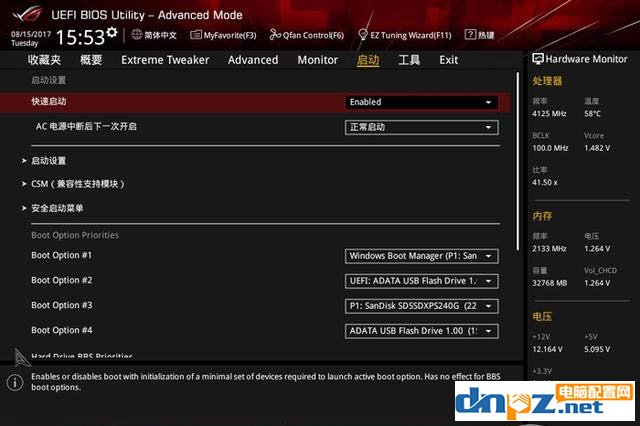Screen dimensions: 640x426
Task: Select the 快速启动 row label
Action: pyautogui.click(x=49, y=101)
